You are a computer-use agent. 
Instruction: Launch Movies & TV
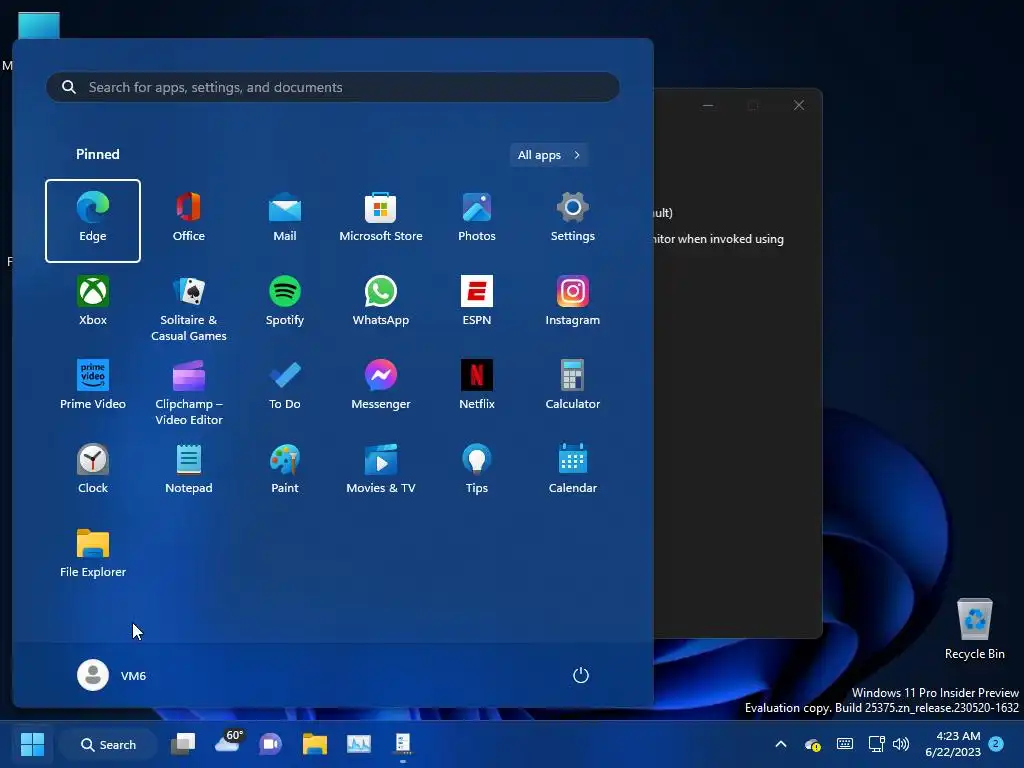click(381, 470)
